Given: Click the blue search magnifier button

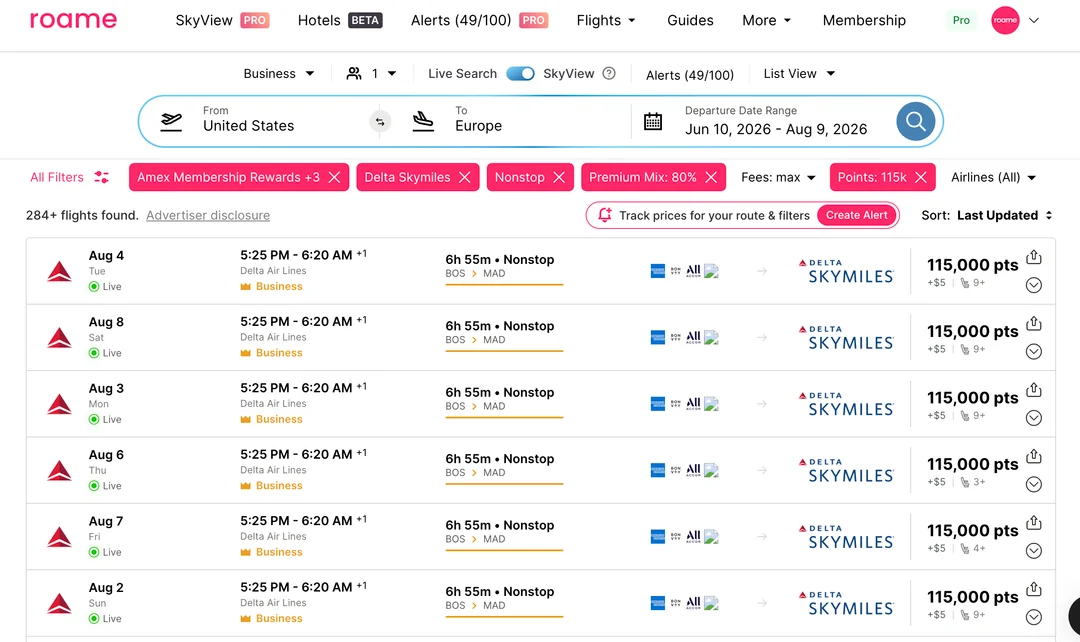Looking at the screenshot, I should tap(915, 121).
